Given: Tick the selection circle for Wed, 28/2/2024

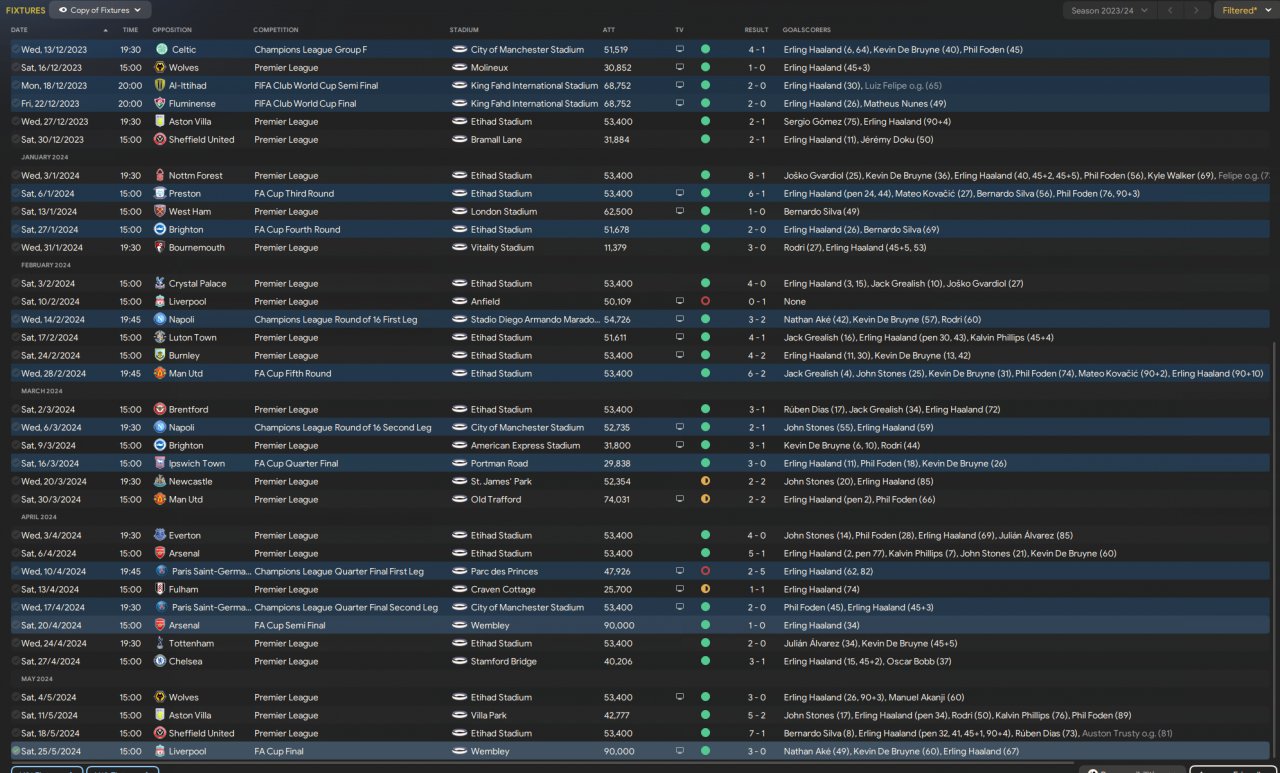Looking at the screenshot, I should pyautogui.click(x=15, y=373).
